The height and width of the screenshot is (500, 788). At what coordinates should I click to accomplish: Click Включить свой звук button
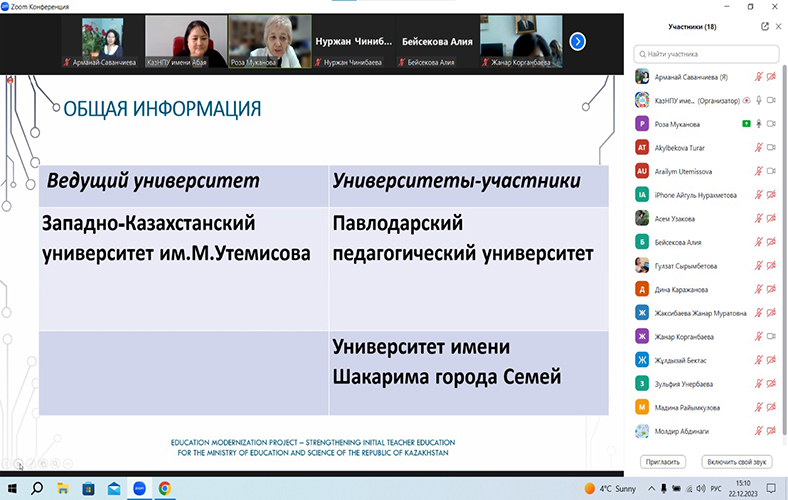pos(736,462)
